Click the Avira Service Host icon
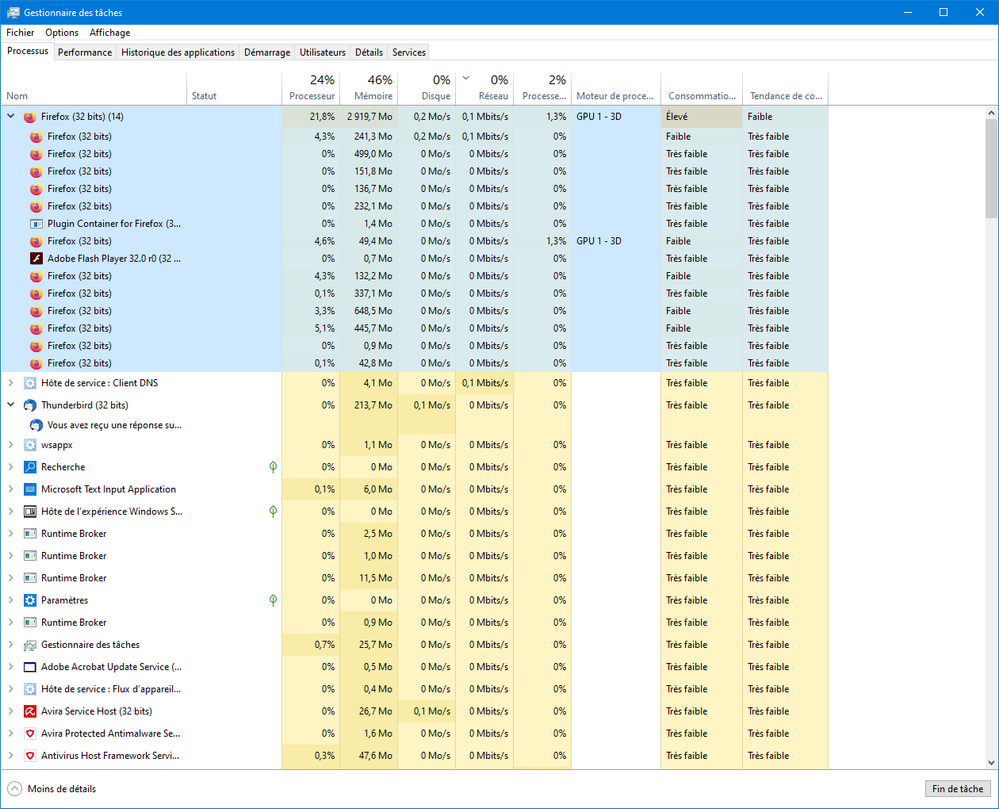The width and height of the screenshot is (999, 809). pyautogui.click(x=30, y=711)
